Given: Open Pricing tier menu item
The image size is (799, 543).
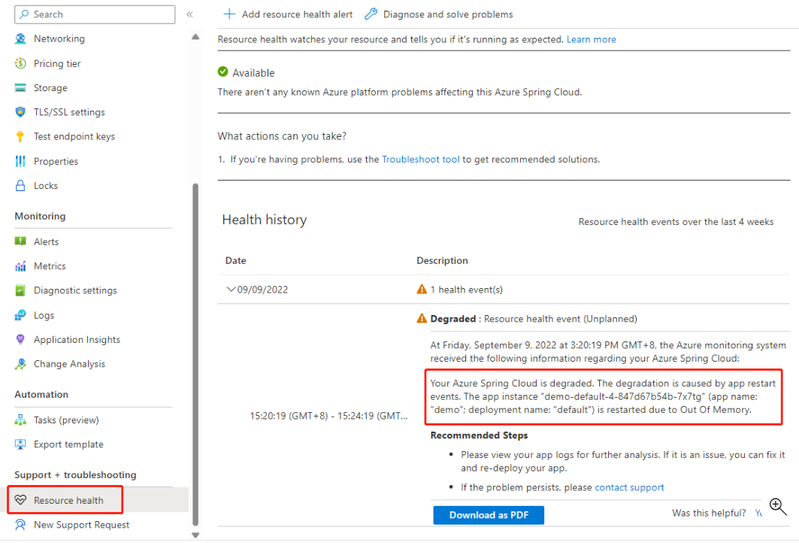Looking at the screenshot, I should (57, 63).
